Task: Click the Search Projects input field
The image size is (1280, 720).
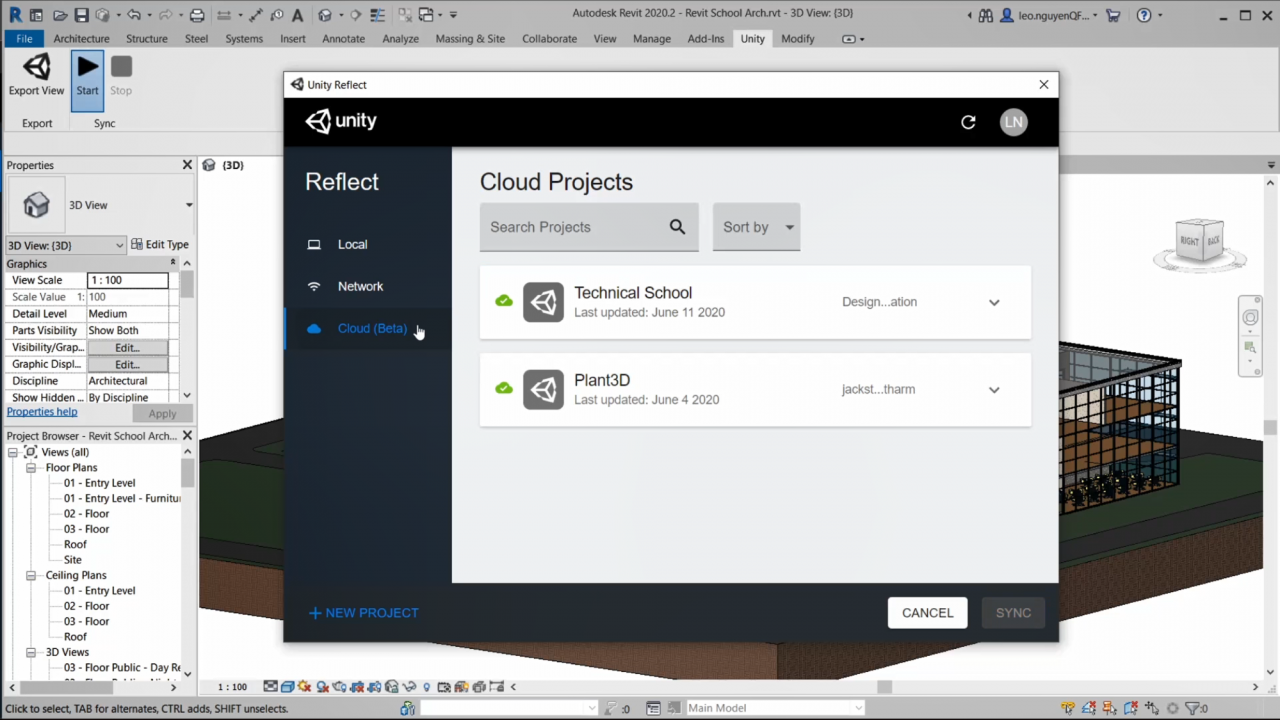Action: (x=589, y=227)
